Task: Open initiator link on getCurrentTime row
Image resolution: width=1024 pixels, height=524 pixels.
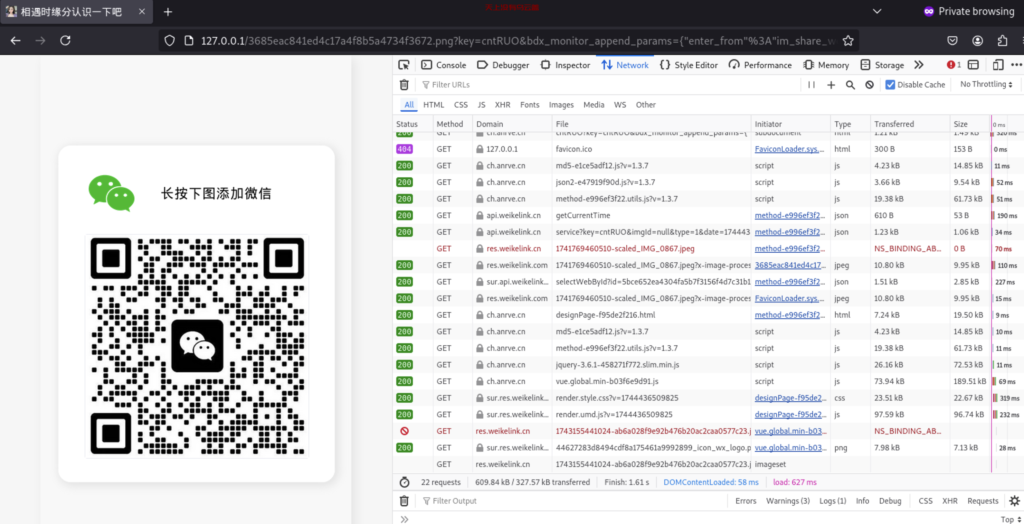Action: pyautogui.click(x=791, y=216)
